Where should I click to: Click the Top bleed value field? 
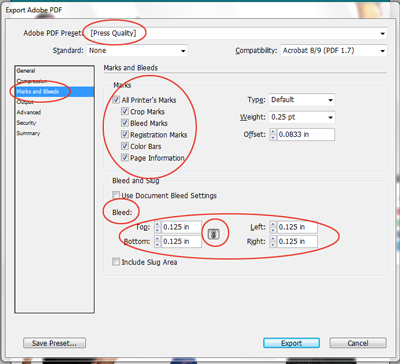(182, 227)
